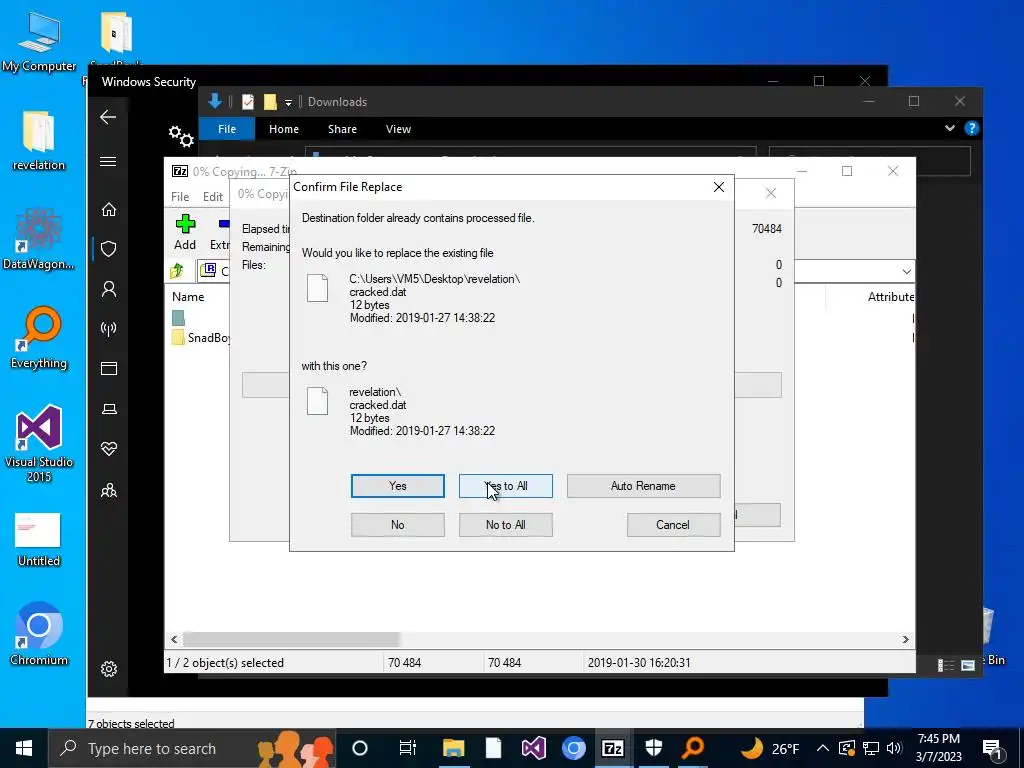Screen dimensions: 1024x768
Task: Open Firewall & network protection icon
Action: [x=108, y=328]
